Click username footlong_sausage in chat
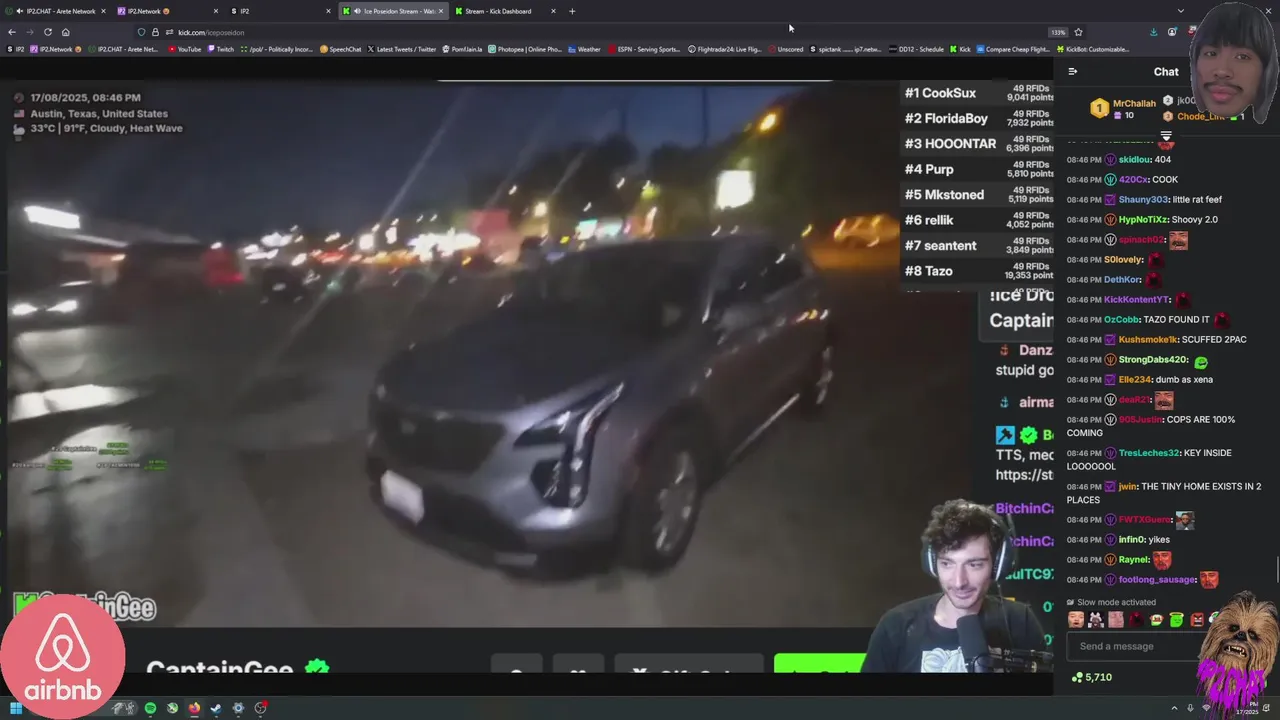The height and width of the screenshot is (720, 1280). 1157,579
